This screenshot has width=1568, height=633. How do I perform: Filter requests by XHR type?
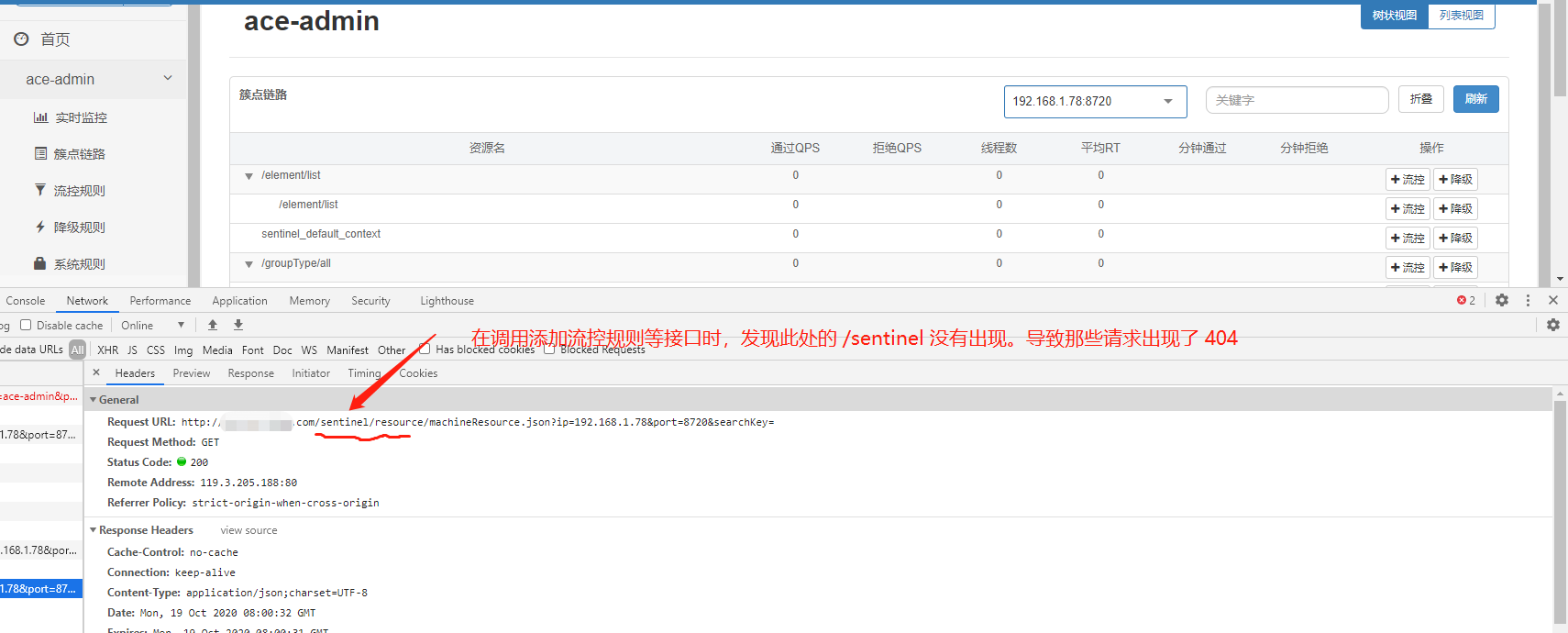point(108,350)
